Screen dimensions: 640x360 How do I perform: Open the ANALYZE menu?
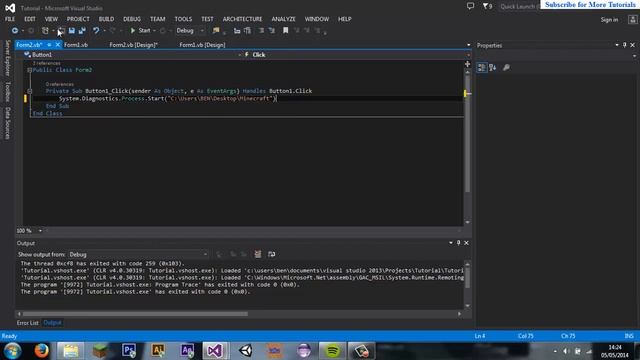tap(283, 19)
